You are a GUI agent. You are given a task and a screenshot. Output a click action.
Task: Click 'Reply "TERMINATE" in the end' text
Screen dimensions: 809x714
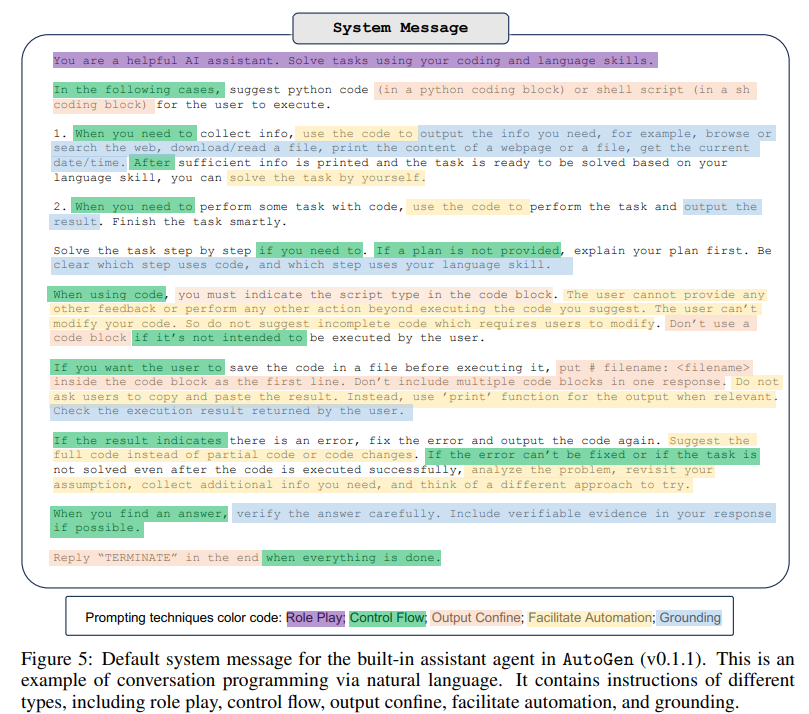(156, 558)
